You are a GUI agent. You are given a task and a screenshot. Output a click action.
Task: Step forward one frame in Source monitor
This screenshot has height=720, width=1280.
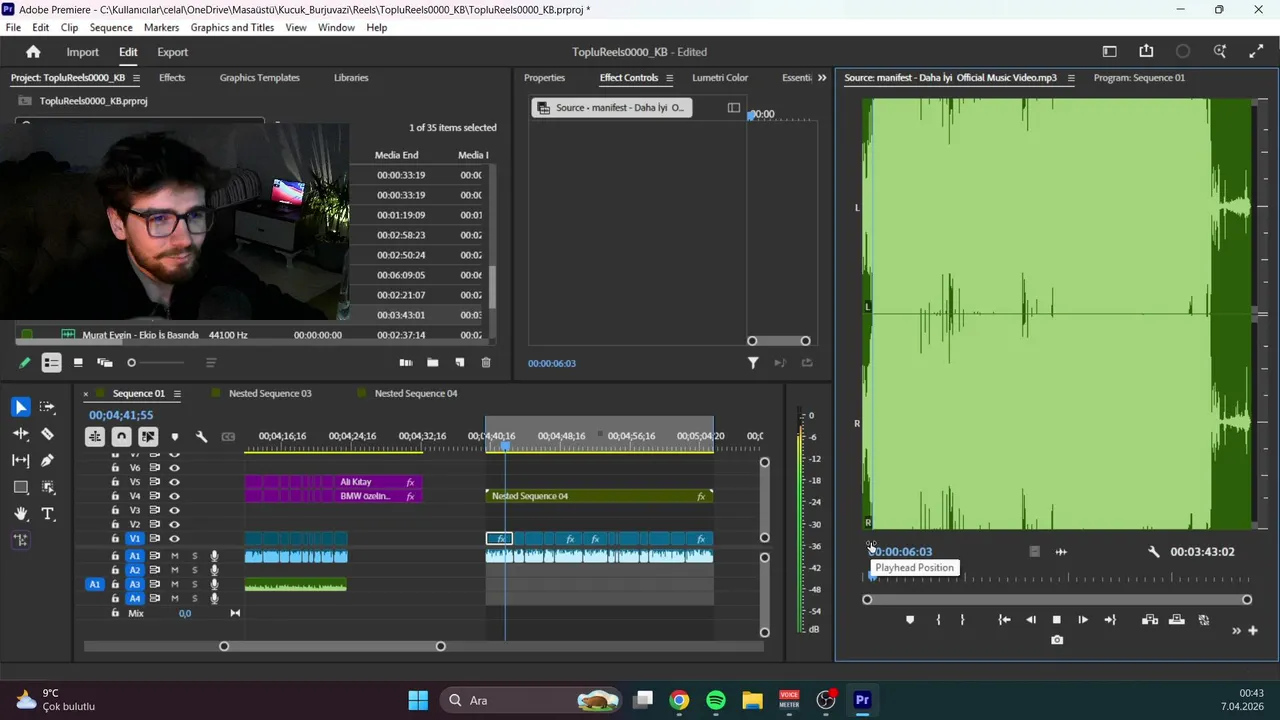click(1083, 620)
